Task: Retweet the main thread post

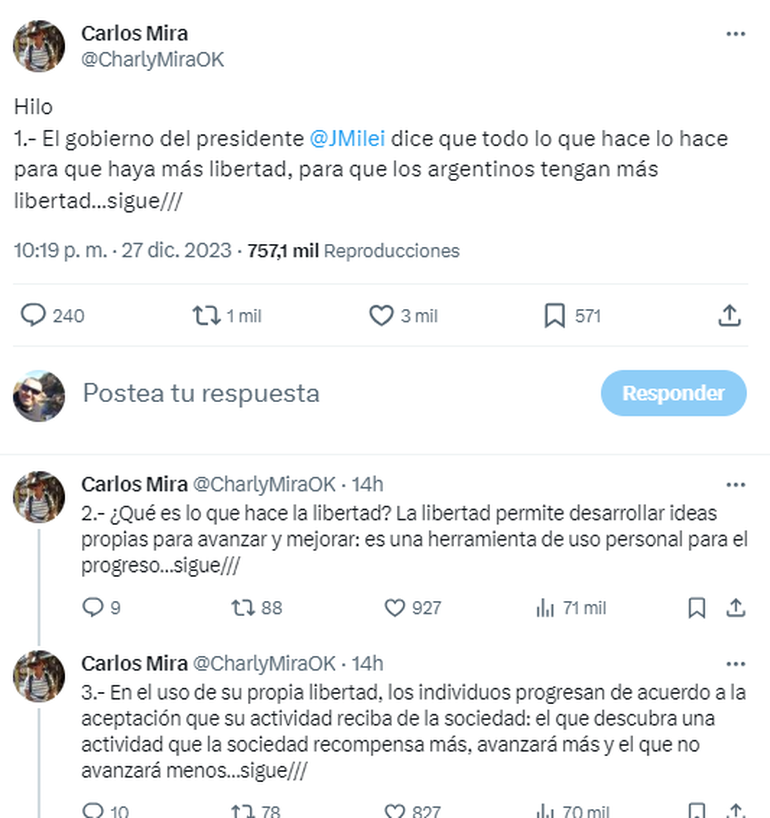Action: [206, 316]
